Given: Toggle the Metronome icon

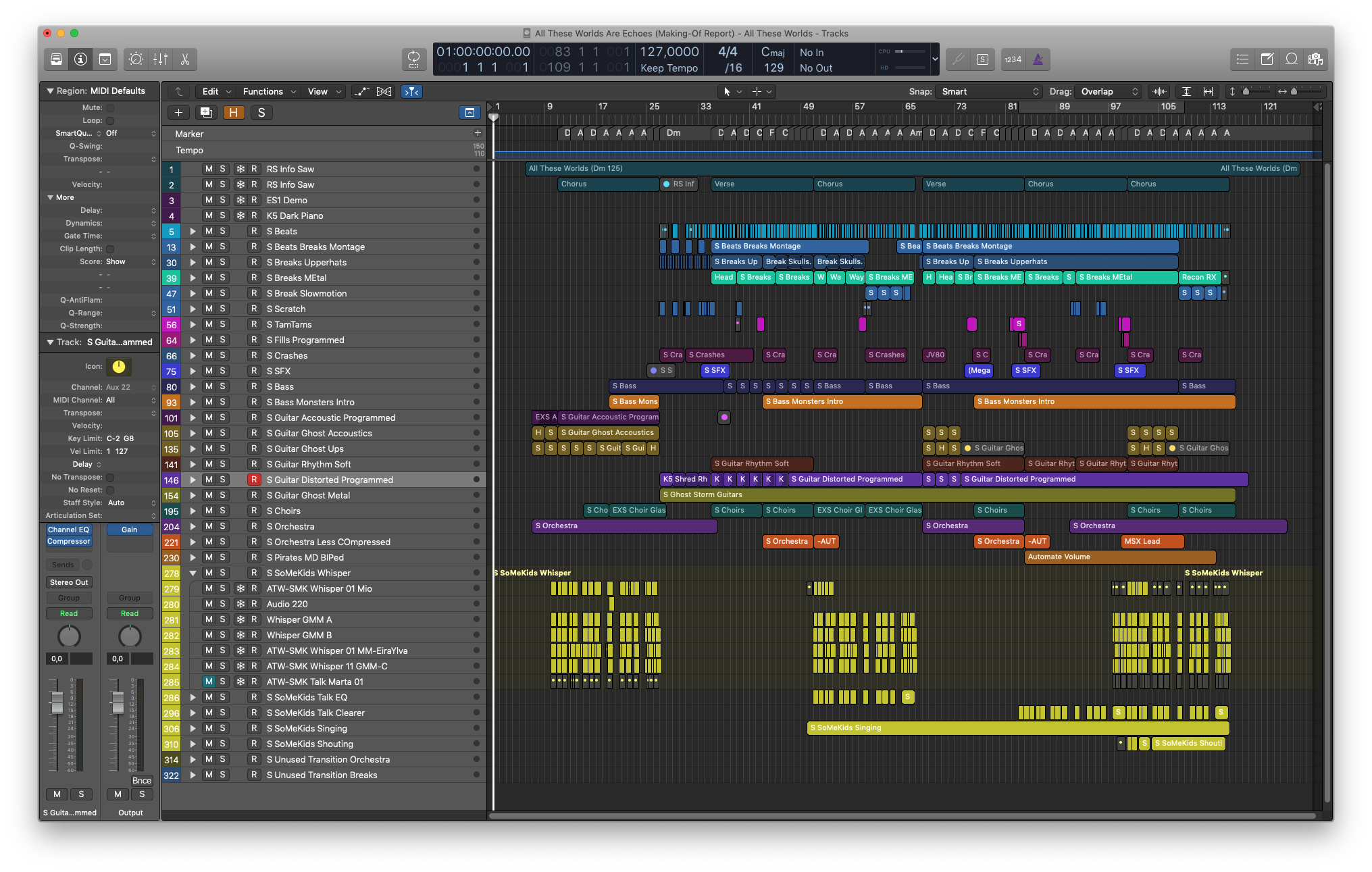Looking at the screenshot, I should pos(1038,59).
